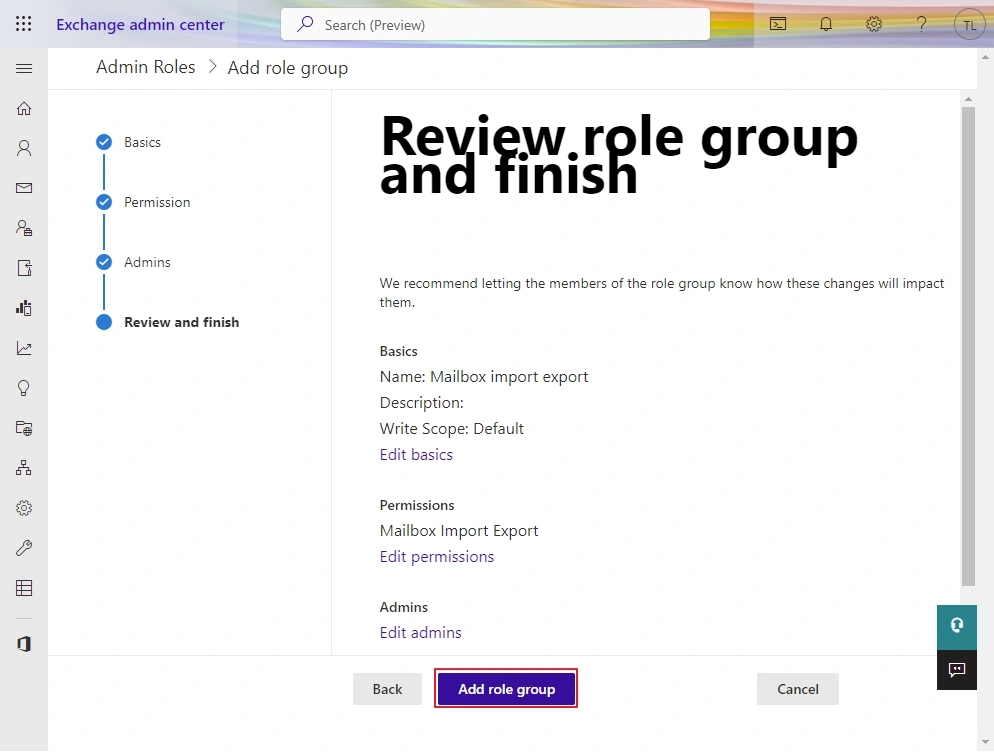Open Settings gear in left sidebar

coord(23,508)
